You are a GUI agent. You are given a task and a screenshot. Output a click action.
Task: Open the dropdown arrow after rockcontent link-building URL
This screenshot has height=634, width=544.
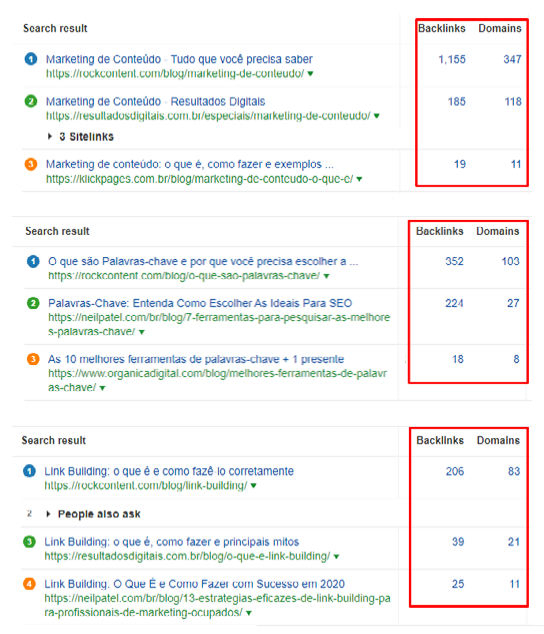254,486
